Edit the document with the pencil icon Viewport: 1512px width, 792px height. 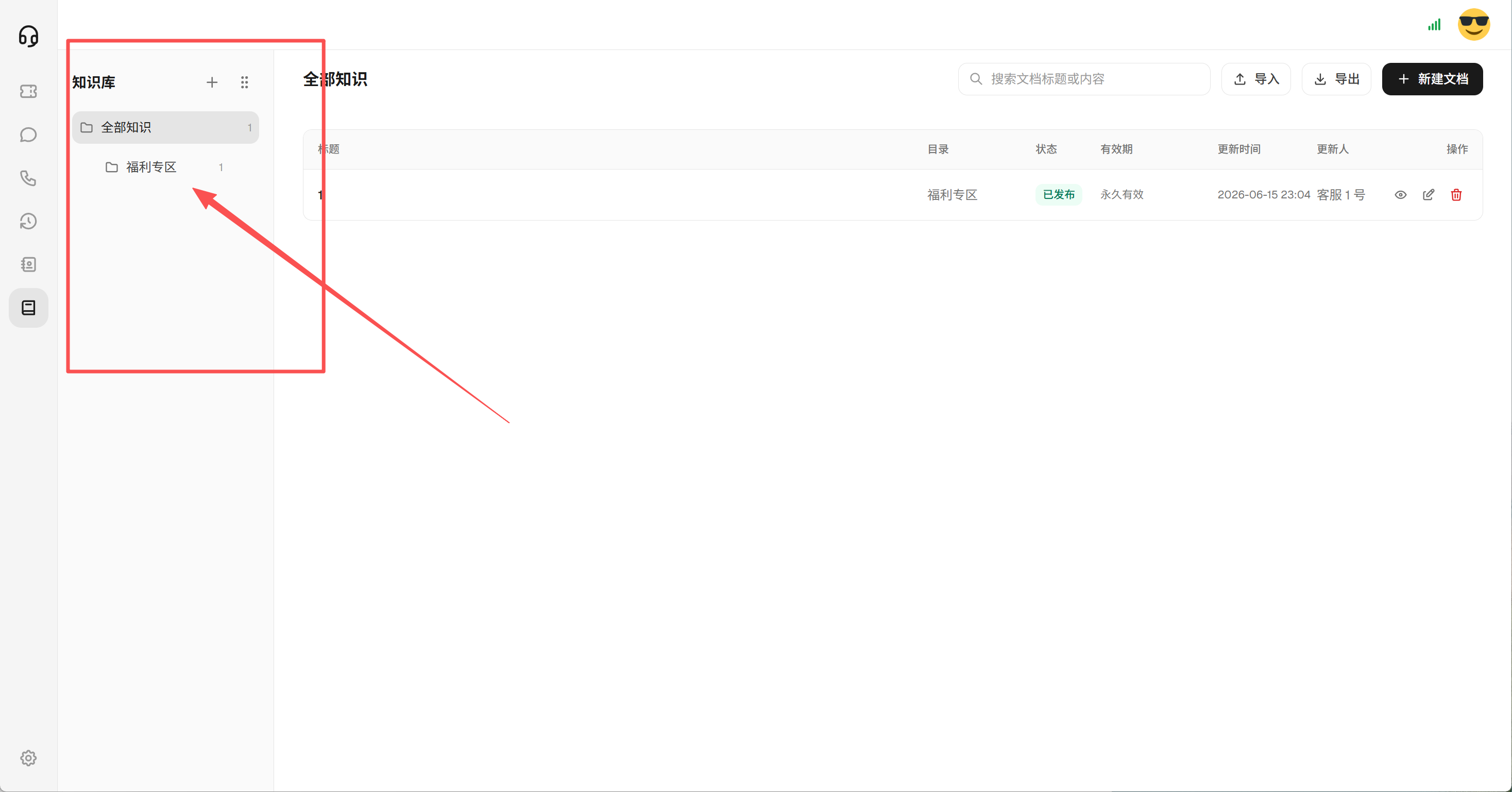click(1428, 195)
